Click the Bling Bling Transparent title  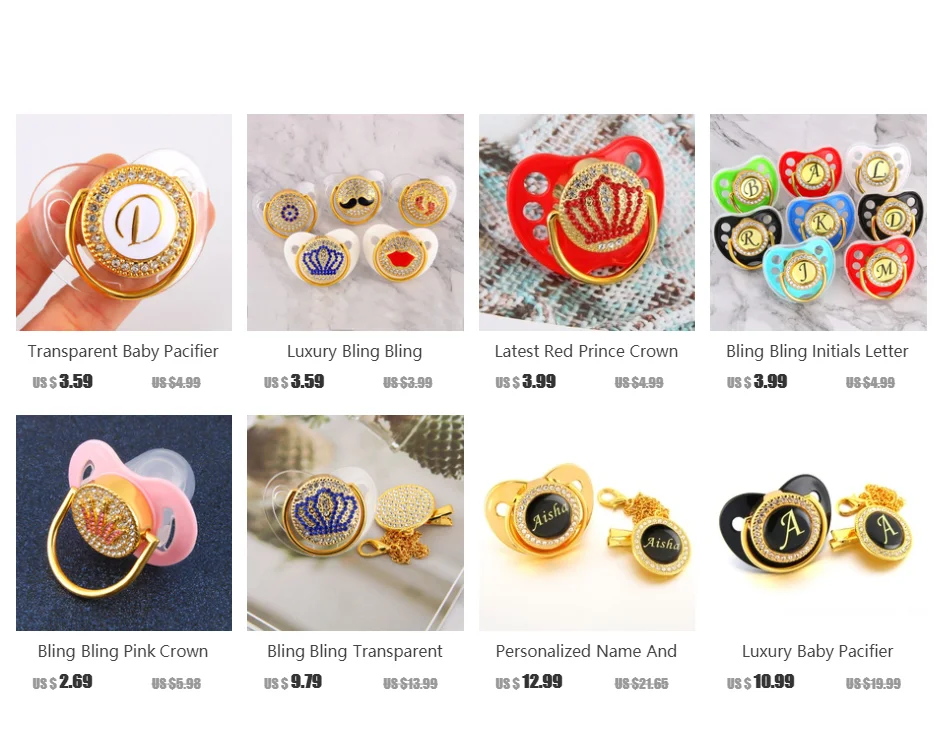click(x=355, y=651)
